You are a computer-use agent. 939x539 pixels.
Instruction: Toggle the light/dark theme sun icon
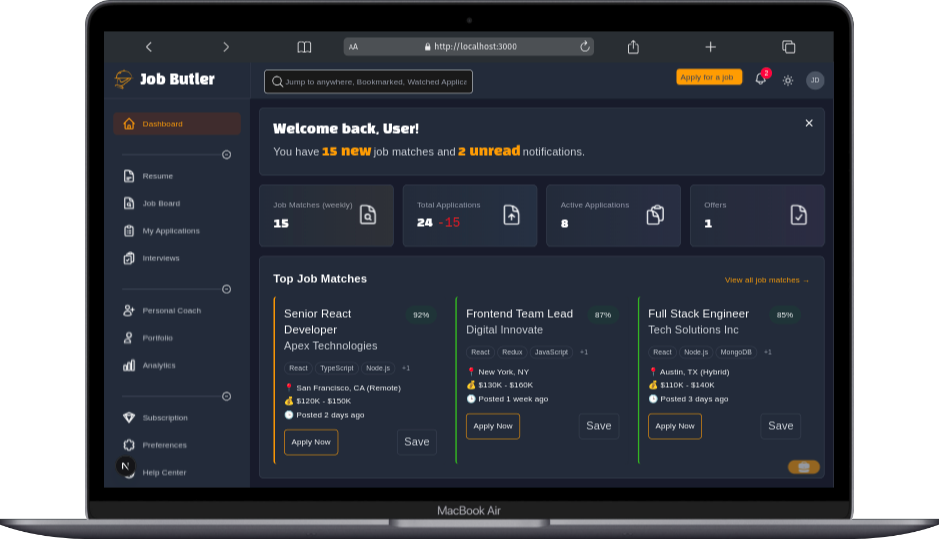[x=788, y=80]
